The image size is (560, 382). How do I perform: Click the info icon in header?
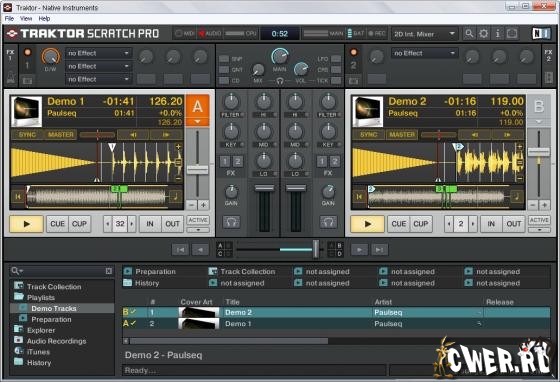[x=498, y=34]
